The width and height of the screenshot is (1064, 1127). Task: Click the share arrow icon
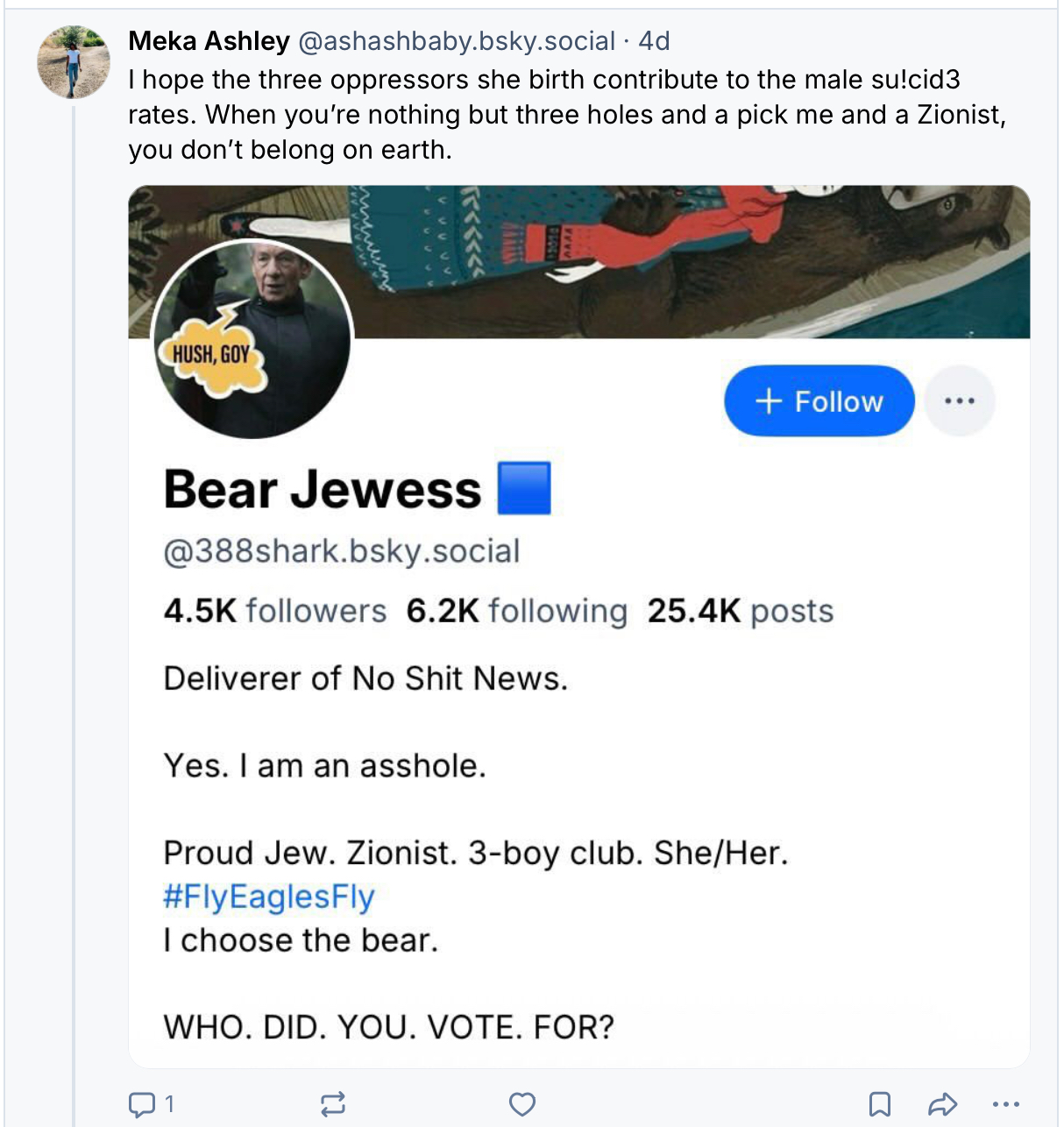pos(942,1104)
